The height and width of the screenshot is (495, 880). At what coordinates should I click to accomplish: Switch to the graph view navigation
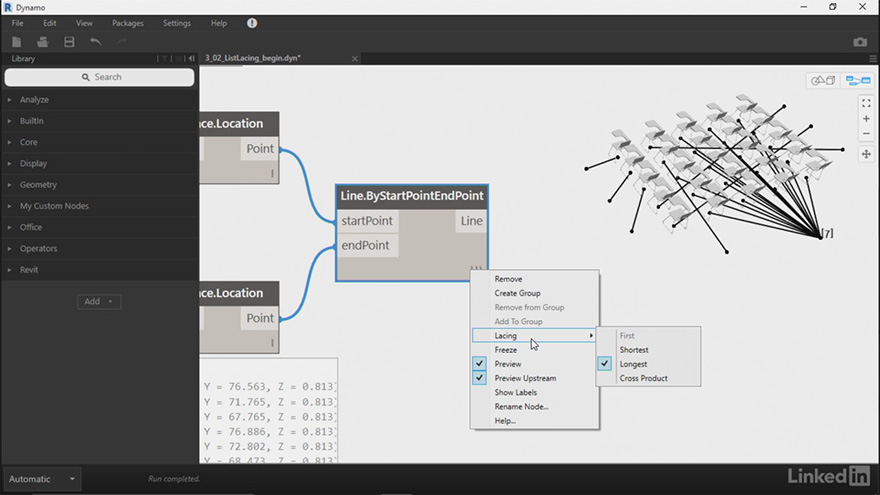point(858,80)
